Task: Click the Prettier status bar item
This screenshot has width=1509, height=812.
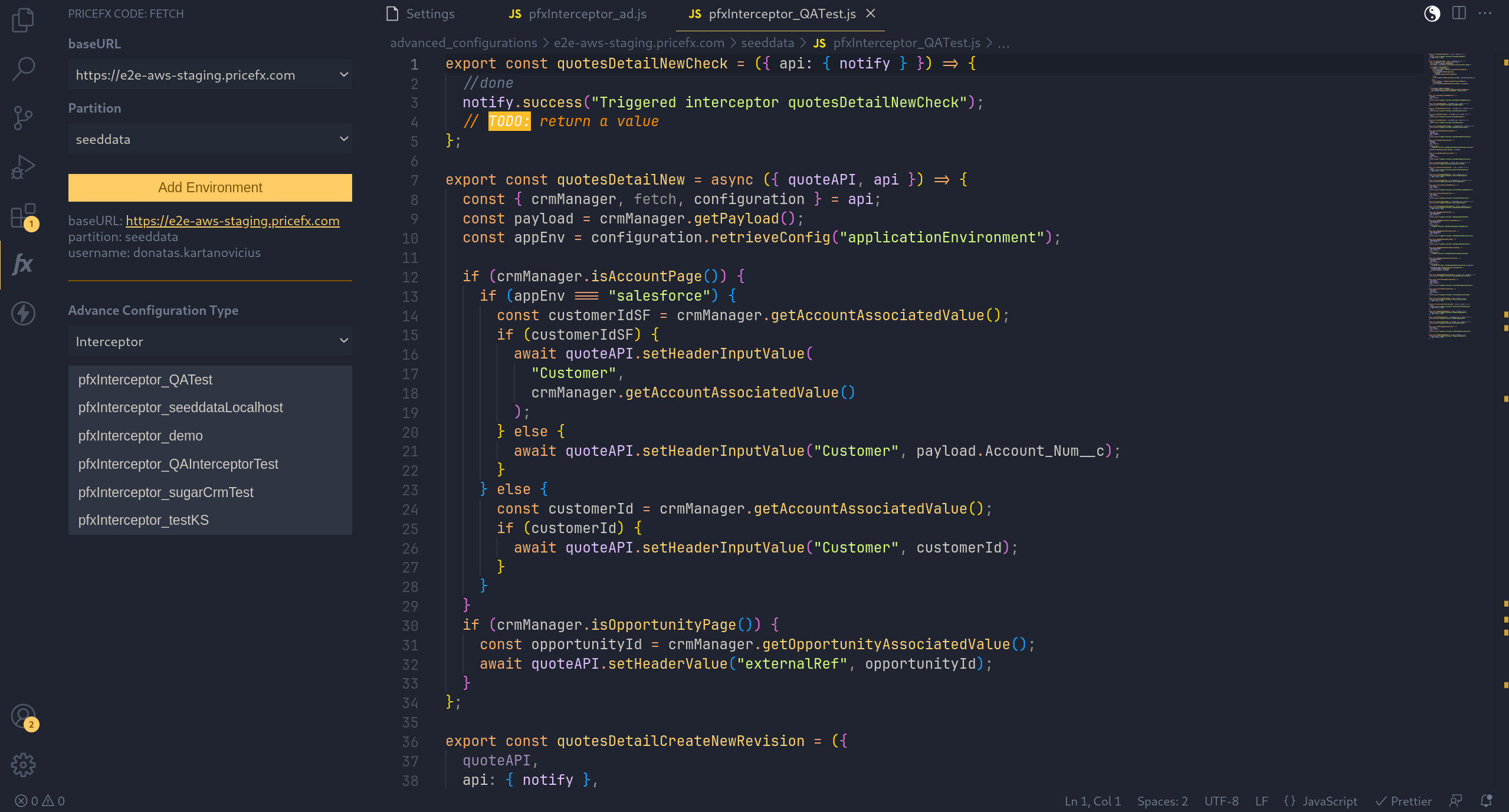Action: (x=1403, y=801)
